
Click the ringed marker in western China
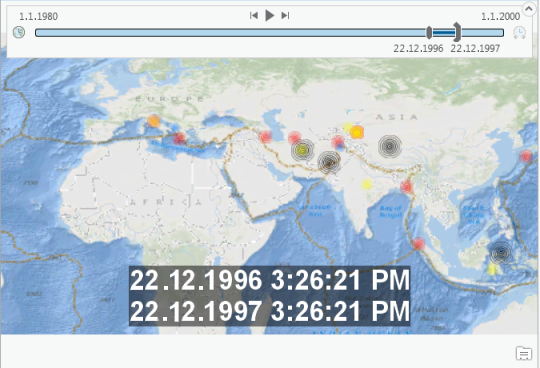390,146
